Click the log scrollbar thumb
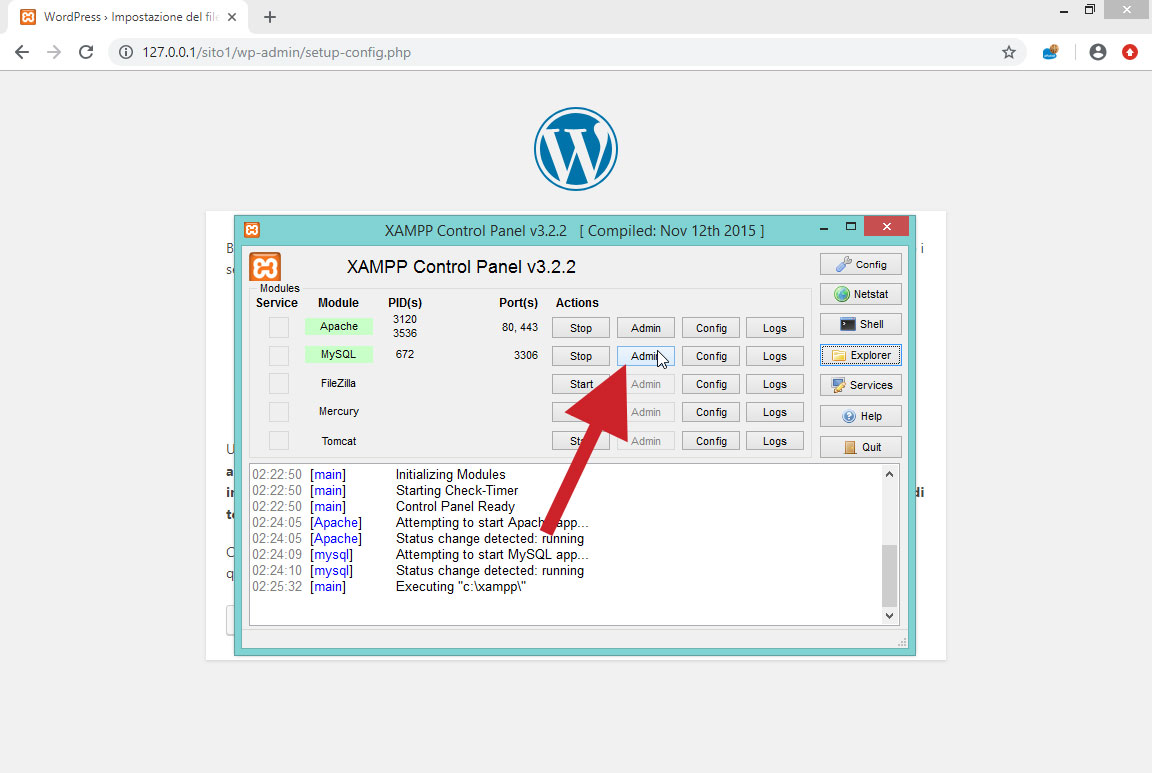Screen dimensions: 1152x773 click(x=889, y=575)
